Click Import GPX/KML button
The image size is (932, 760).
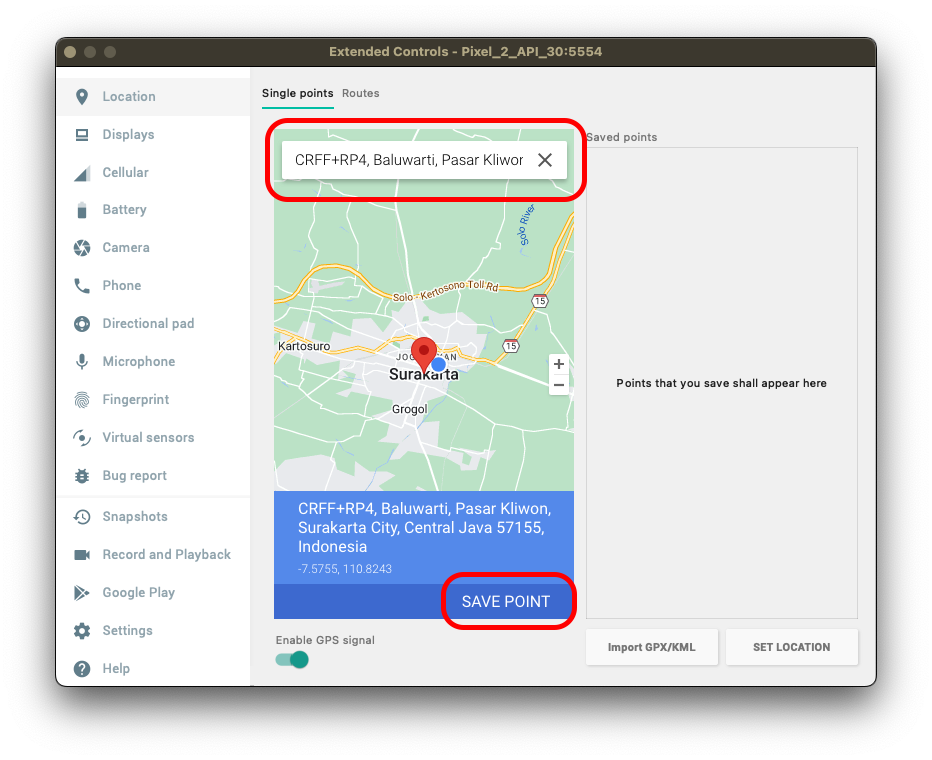click(x=651, y=647)
